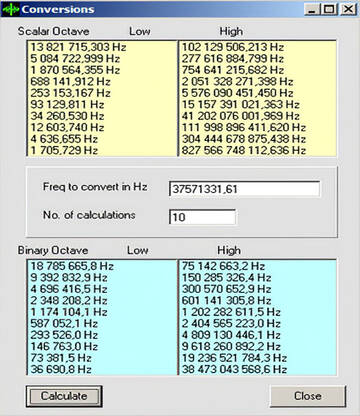Select 18 785 665,8 Hz binary low entry

[x=72, y=266]
